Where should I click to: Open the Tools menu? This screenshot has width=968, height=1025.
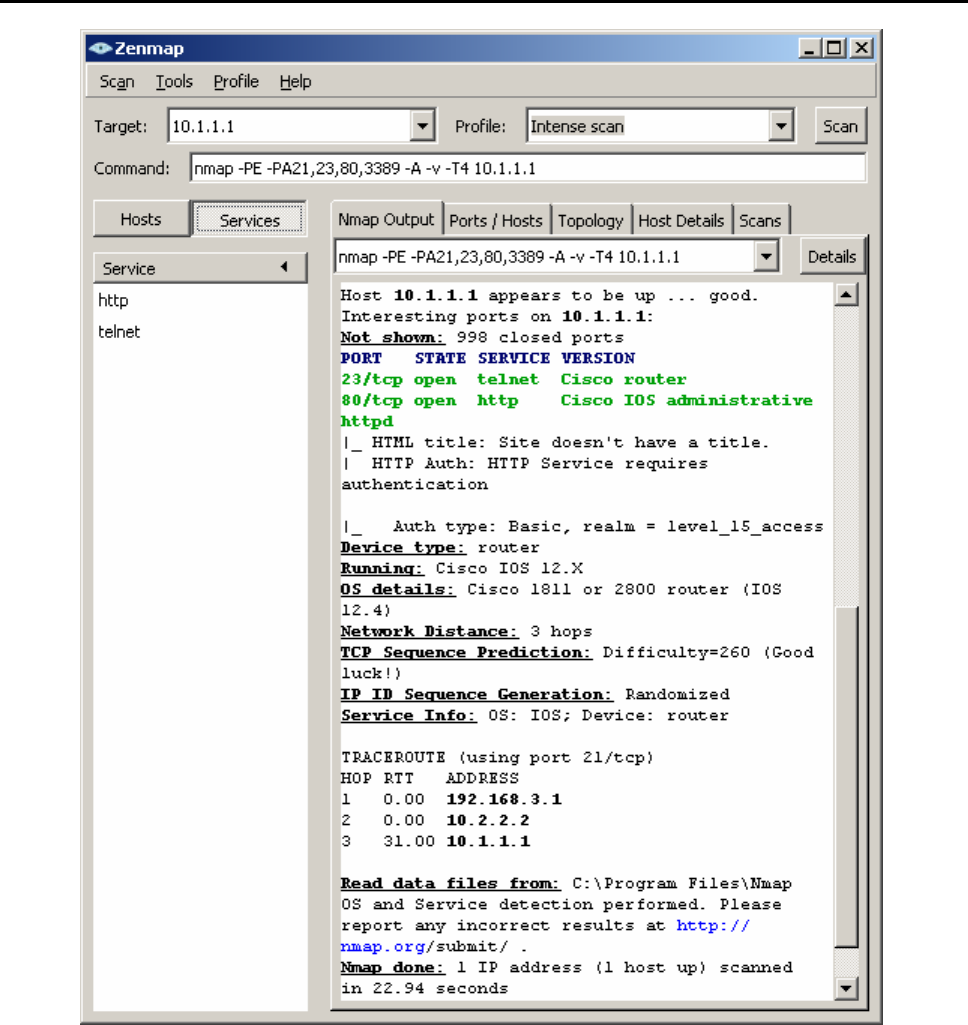pyautogui.click(x=174, y=82)
